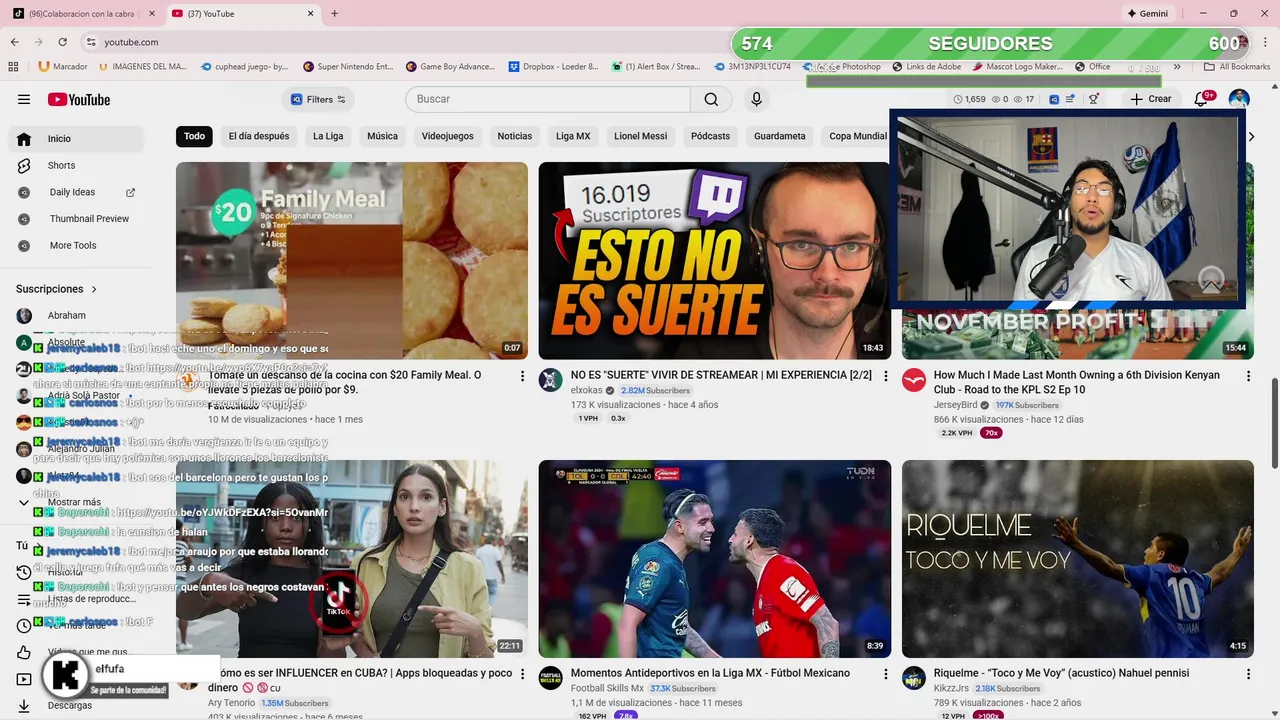Viewport: 1280px width, 720px height.
Task: Open options menu for the $20 Family Meal video
Action: pos(522,376)
